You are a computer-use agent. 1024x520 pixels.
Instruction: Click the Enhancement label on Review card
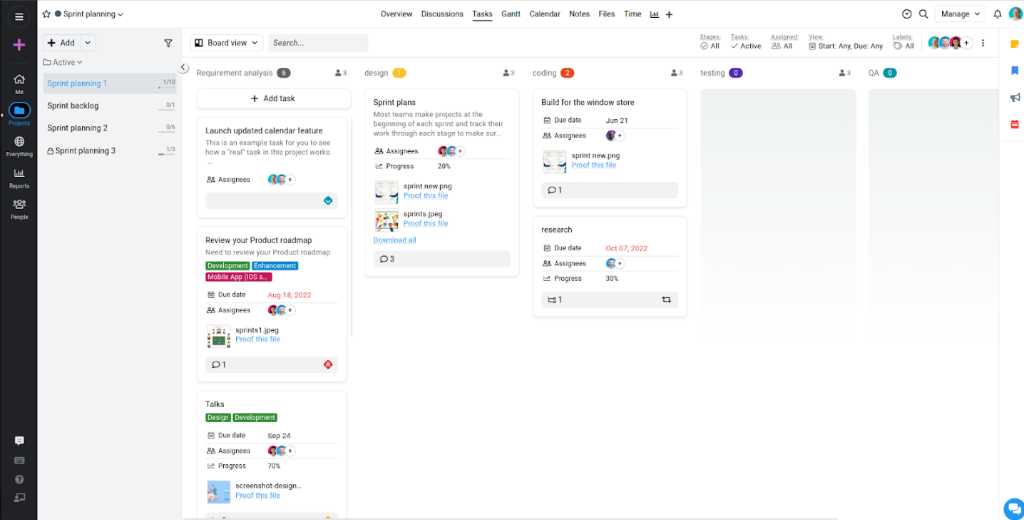pyautogui.click(x=275, y=266)
